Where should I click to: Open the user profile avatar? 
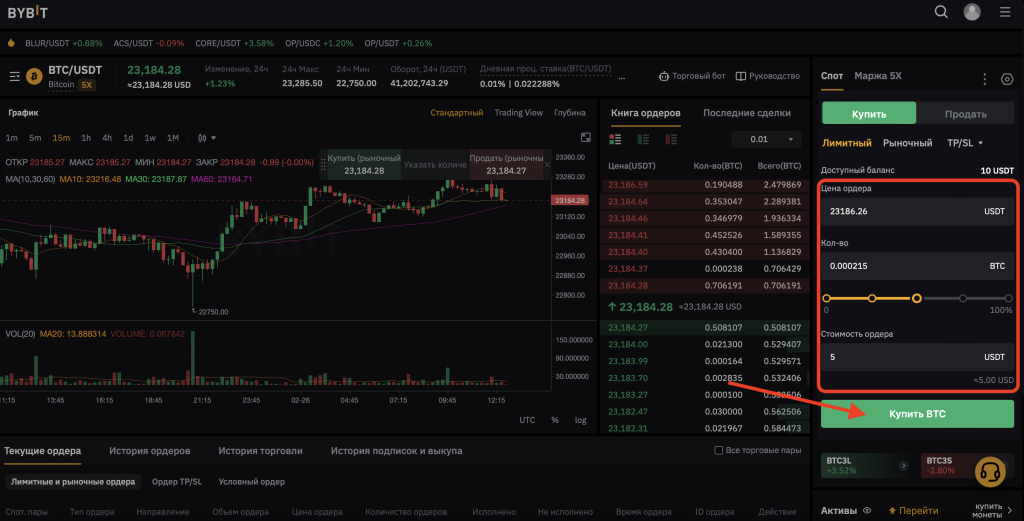(x=972, y=12)
